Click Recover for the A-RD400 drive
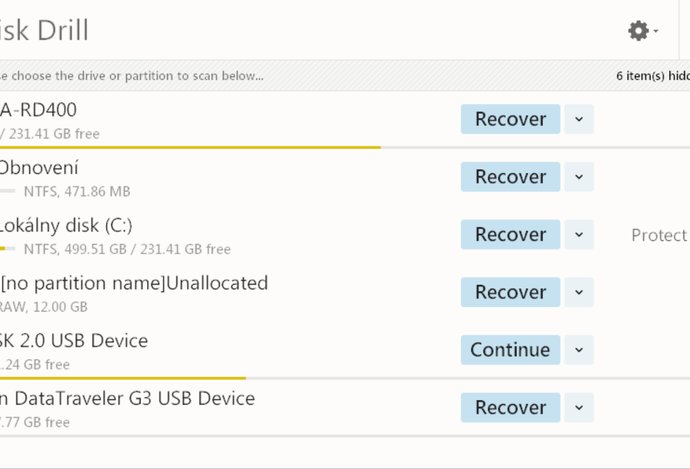The width and height of the screenshot is (690, 469). pos(510,119)
